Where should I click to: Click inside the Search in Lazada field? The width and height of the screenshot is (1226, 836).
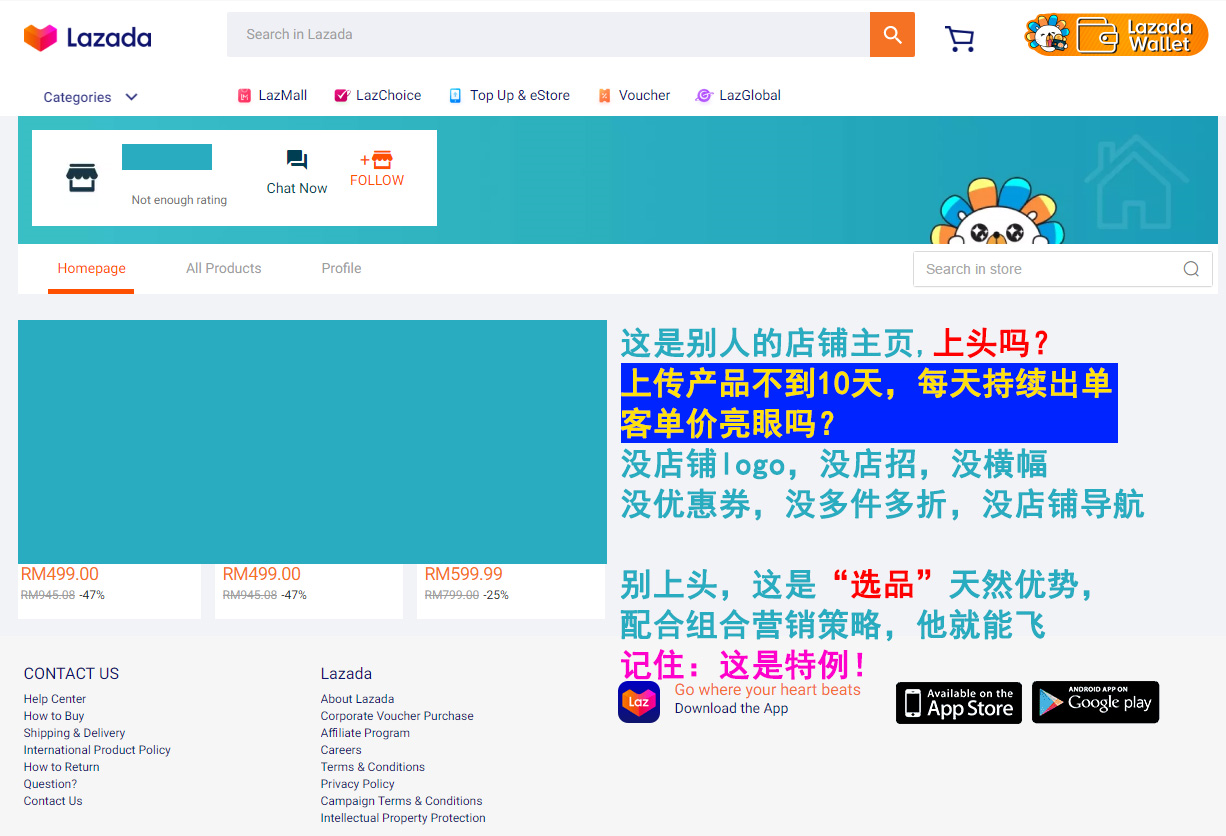550,34
